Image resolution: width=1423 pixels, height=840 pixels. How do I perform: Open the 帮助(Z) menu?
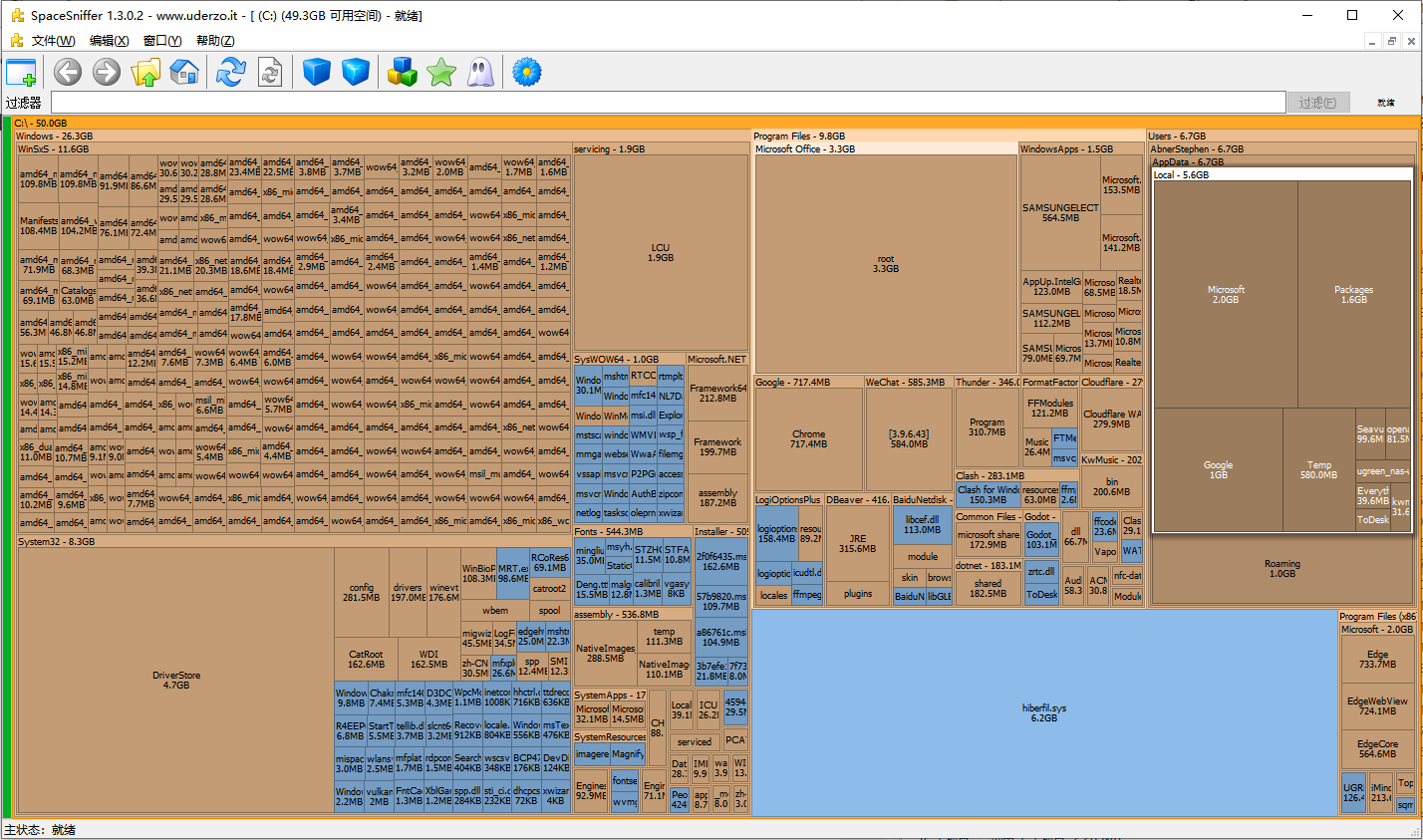point(215,41)
